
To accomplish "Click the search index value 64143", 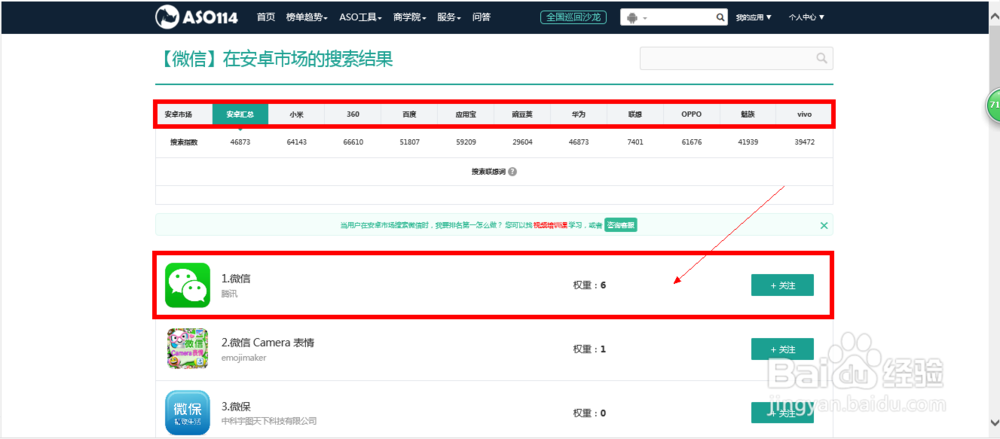I will click(297, 142).
